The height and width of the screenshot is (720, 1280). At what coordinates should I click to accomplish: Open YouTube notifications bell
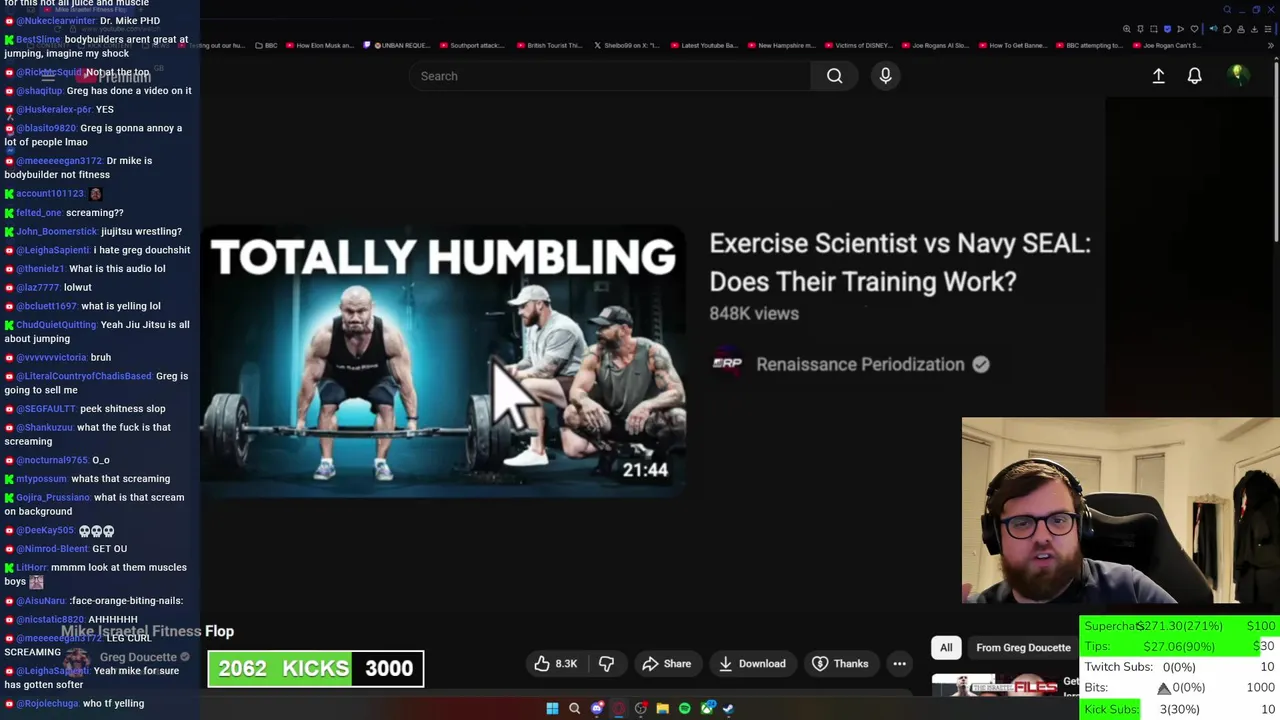tap(1194, 76)
